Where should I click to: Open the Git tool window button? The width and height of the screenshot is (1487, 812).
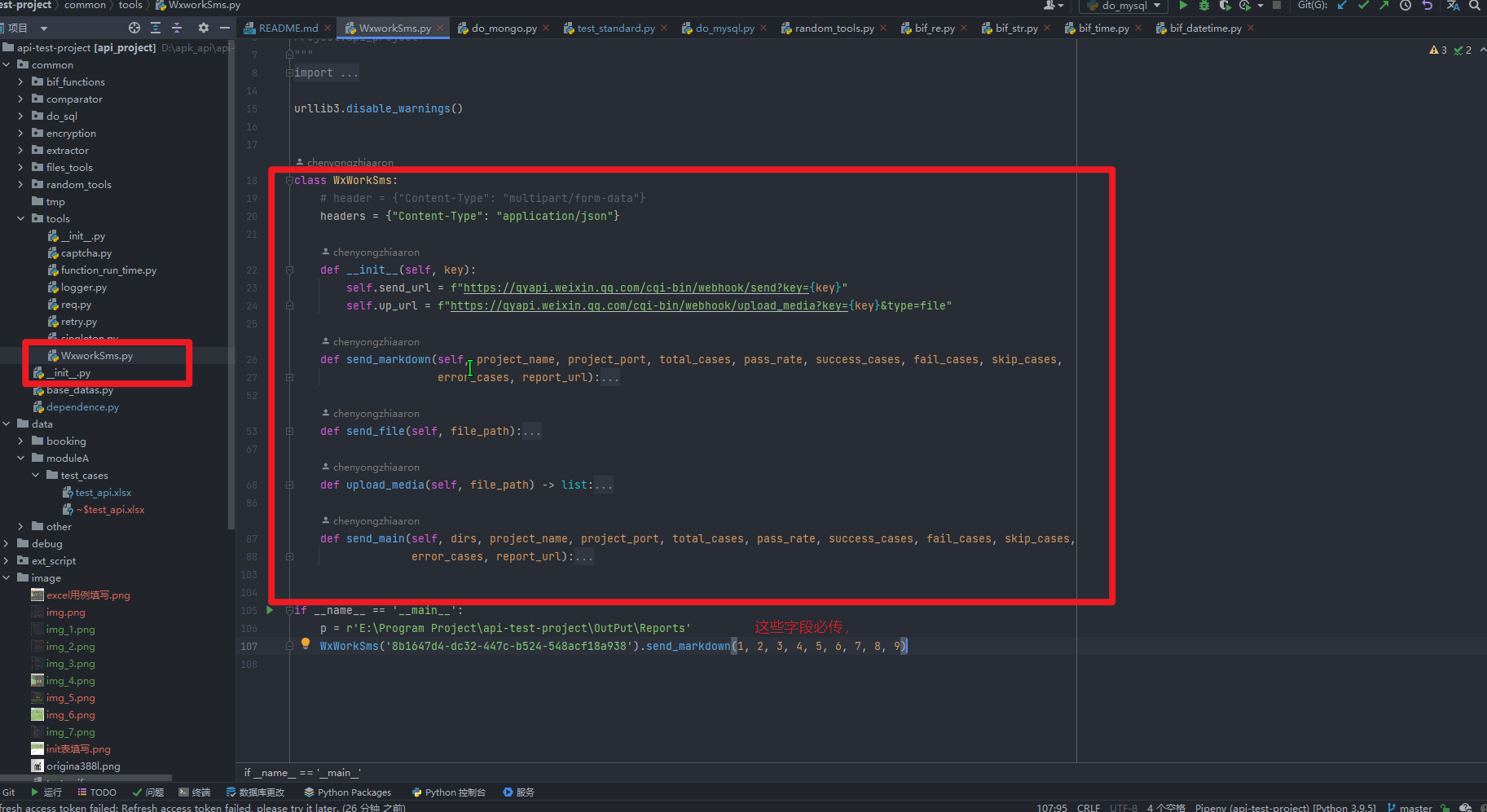coord(9,792)
